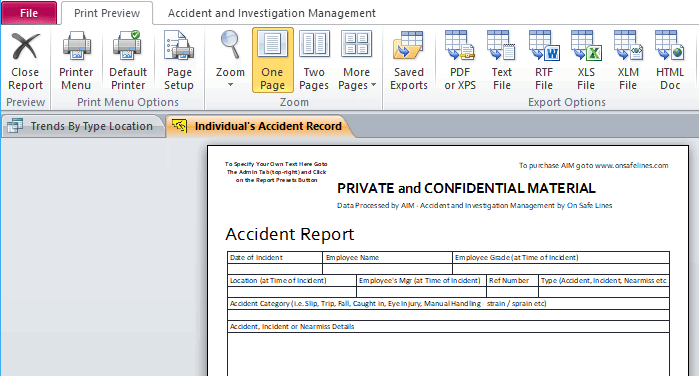Close the report preview with Close Report

(25, 61)
